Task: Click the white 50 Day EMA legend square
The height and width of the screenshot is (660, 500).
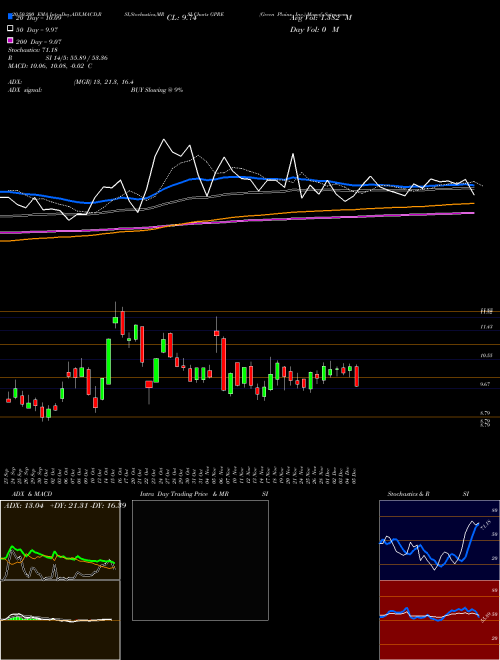Action: coord(10,28)
